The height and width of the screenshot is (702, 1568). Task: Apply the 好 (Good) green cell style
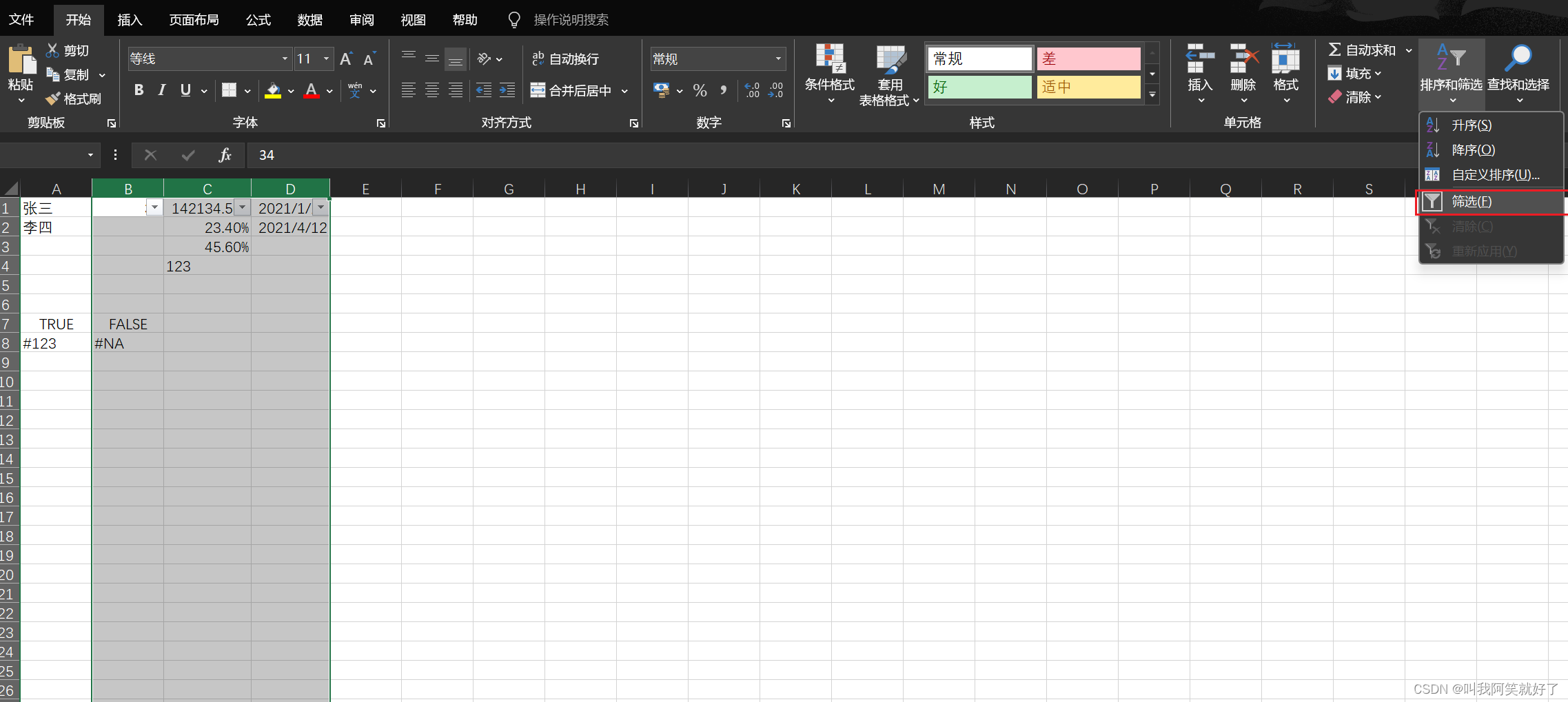pos(979,87)
